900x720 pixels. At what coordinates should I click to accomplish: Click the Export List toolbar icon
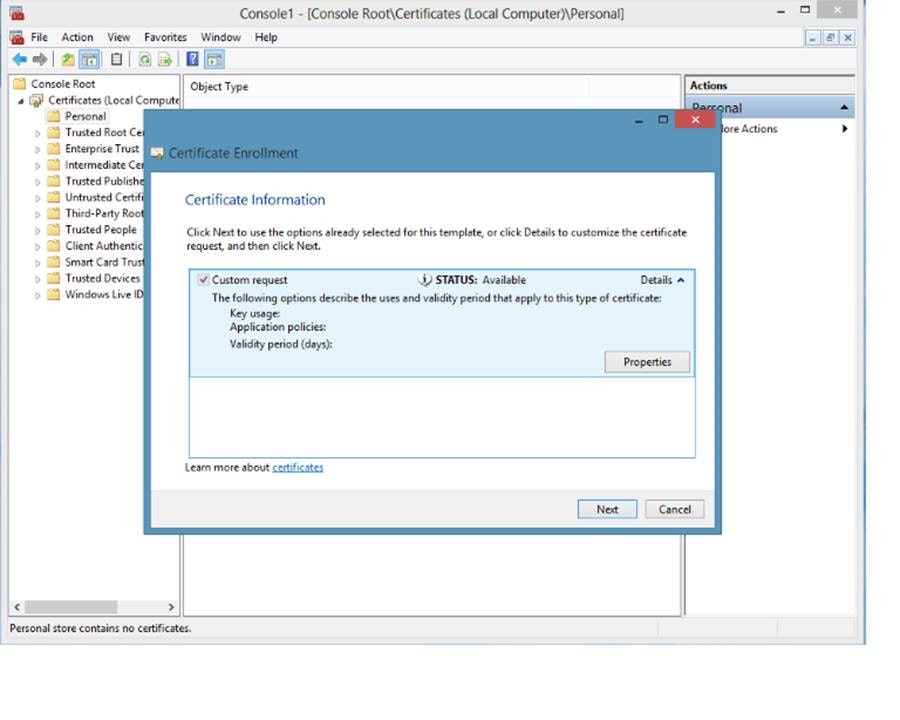[x=165, y=59]
